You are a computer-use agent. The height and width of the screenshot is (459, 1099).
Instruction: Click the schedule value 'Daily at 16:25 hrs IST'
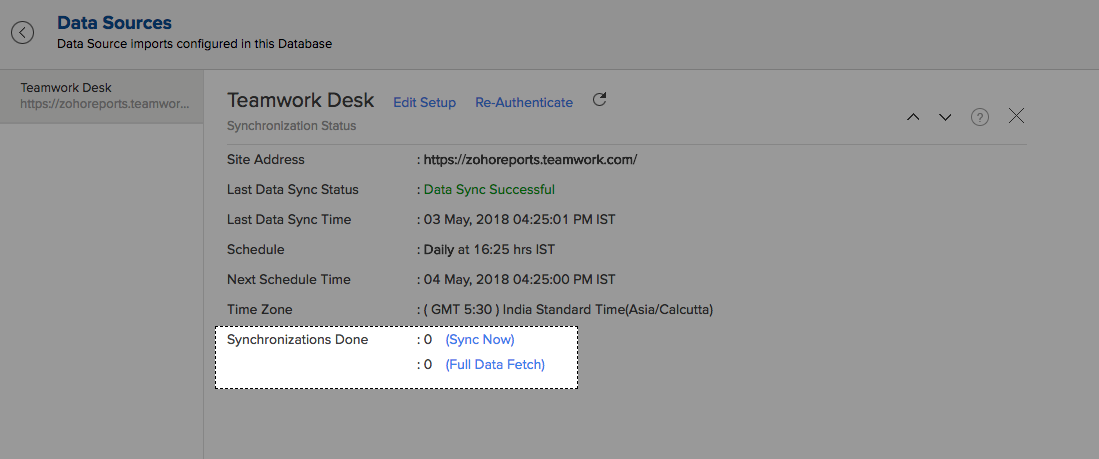tap(490, 249)
